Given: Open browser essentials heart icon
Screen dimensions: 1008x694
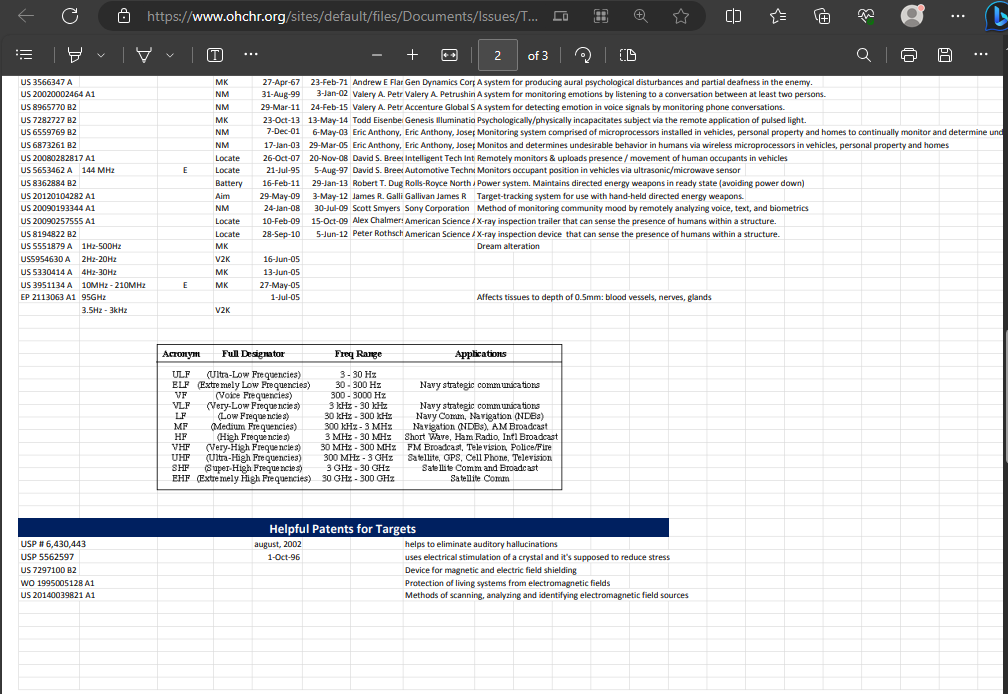Looking at the screenshot, I should [x=866, y=16].
